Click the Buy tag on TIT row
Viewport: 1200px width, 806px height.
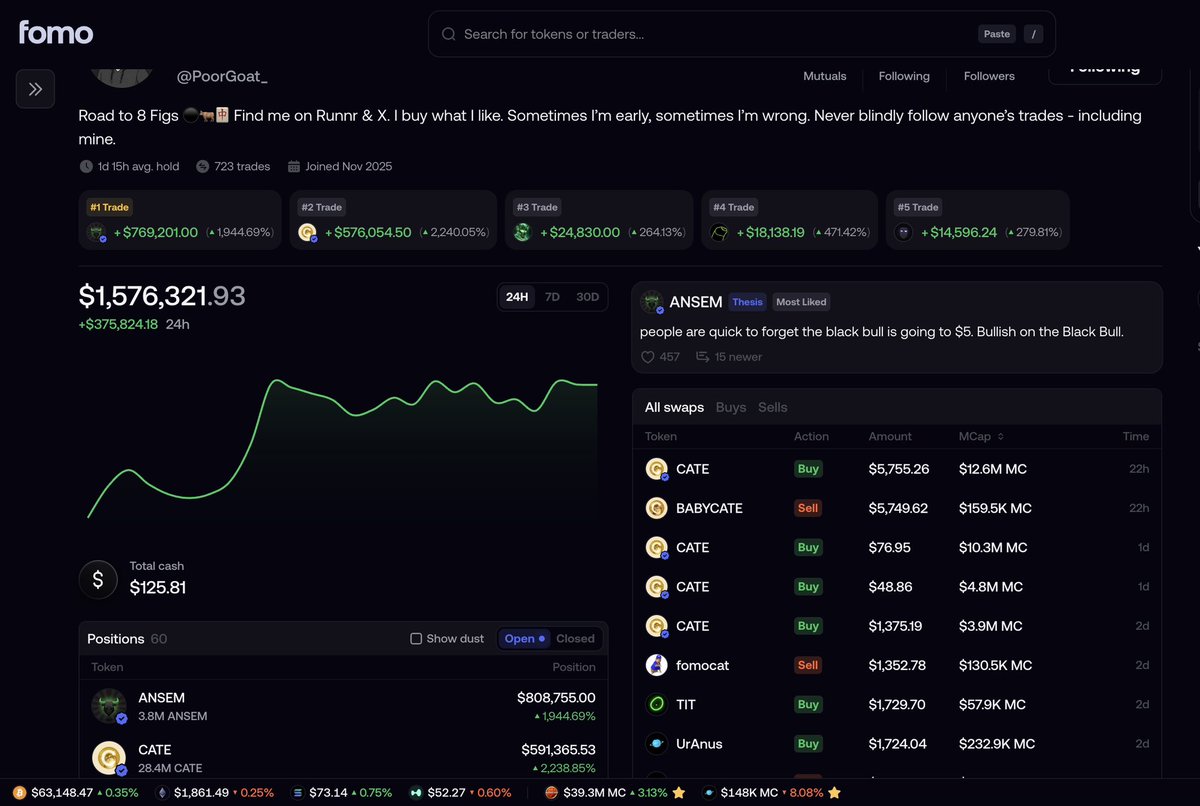(808, 704)
